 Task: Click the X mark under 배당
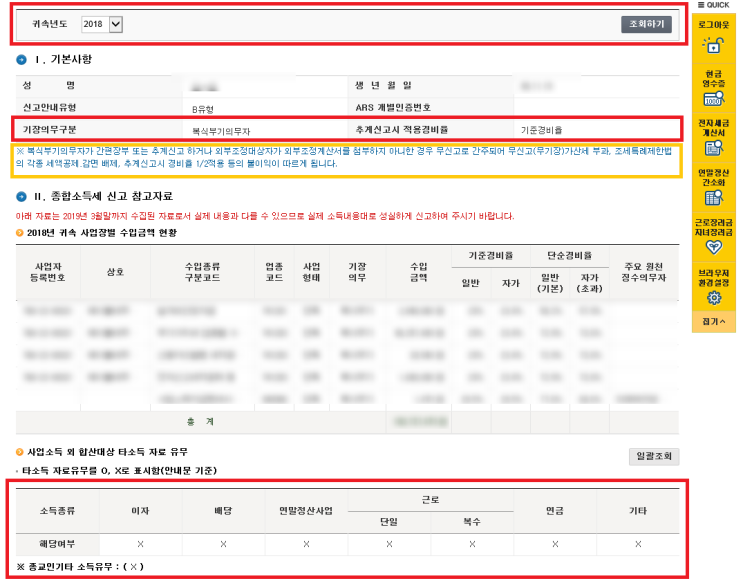click(x=223, y=544)
